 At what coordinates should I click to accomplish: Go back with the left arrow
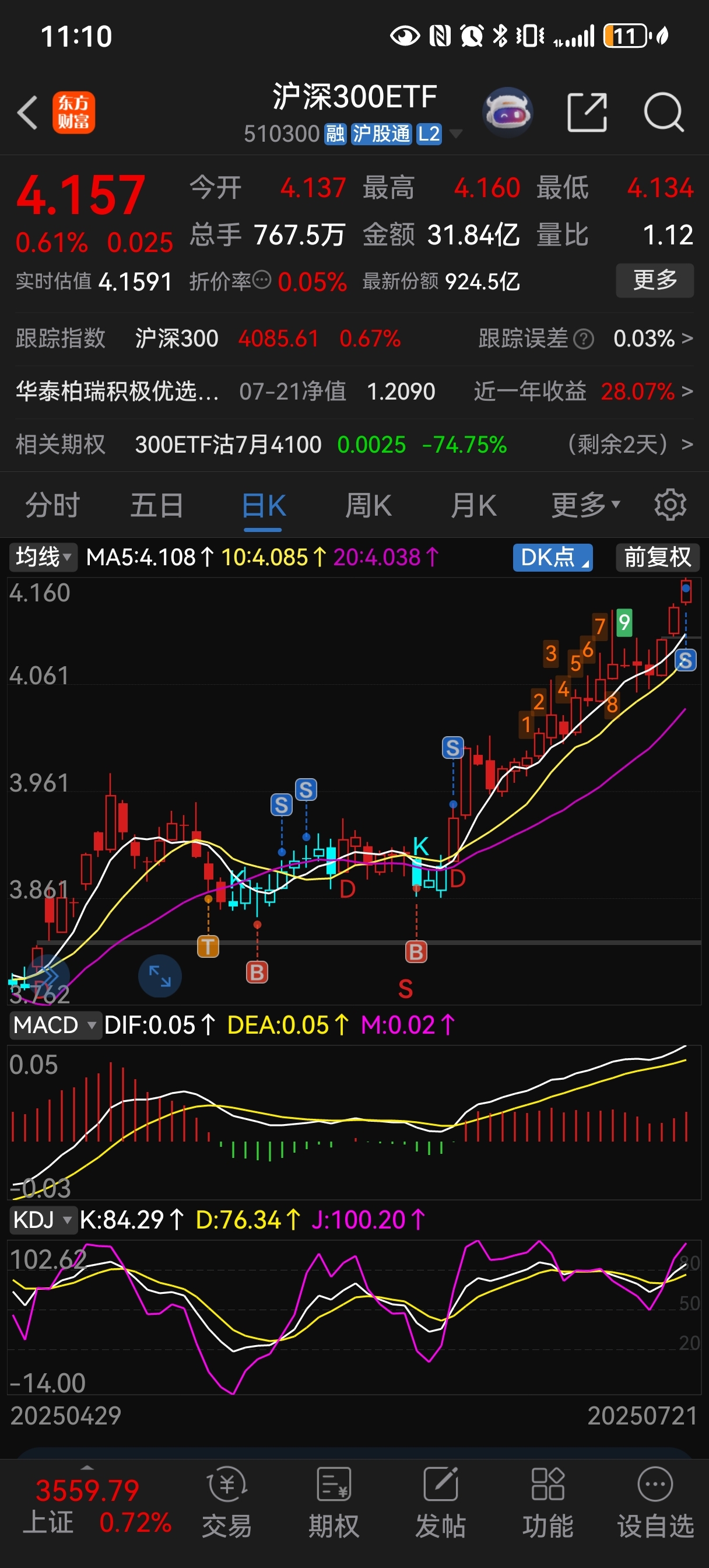coord(28,113)
